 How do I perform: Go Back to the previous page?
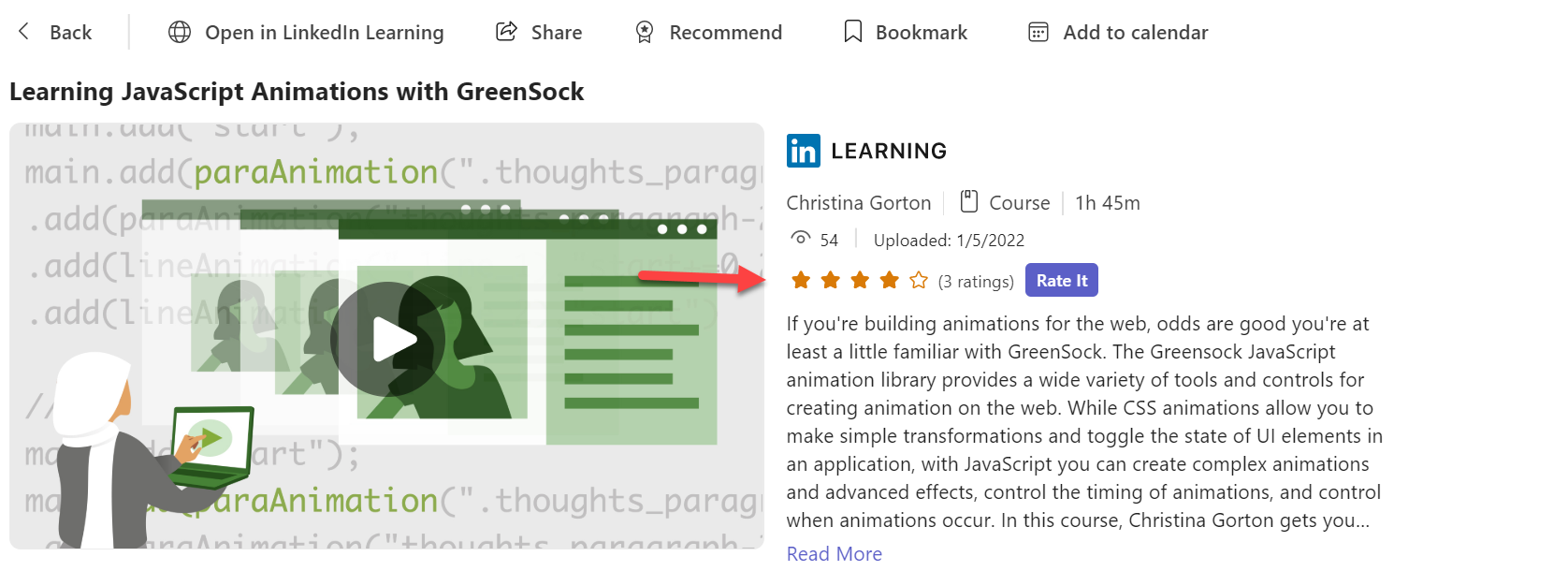pos(55,32)
